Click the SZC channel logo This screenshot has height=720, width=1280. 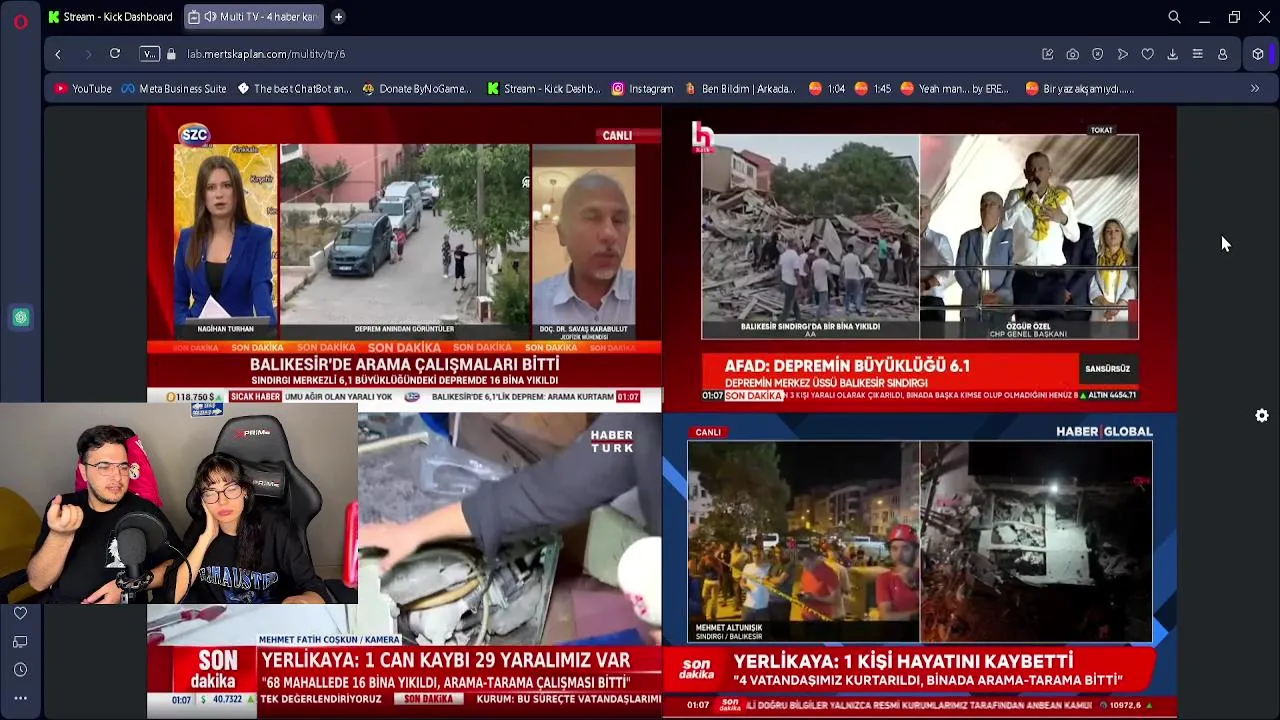[194, 135]
